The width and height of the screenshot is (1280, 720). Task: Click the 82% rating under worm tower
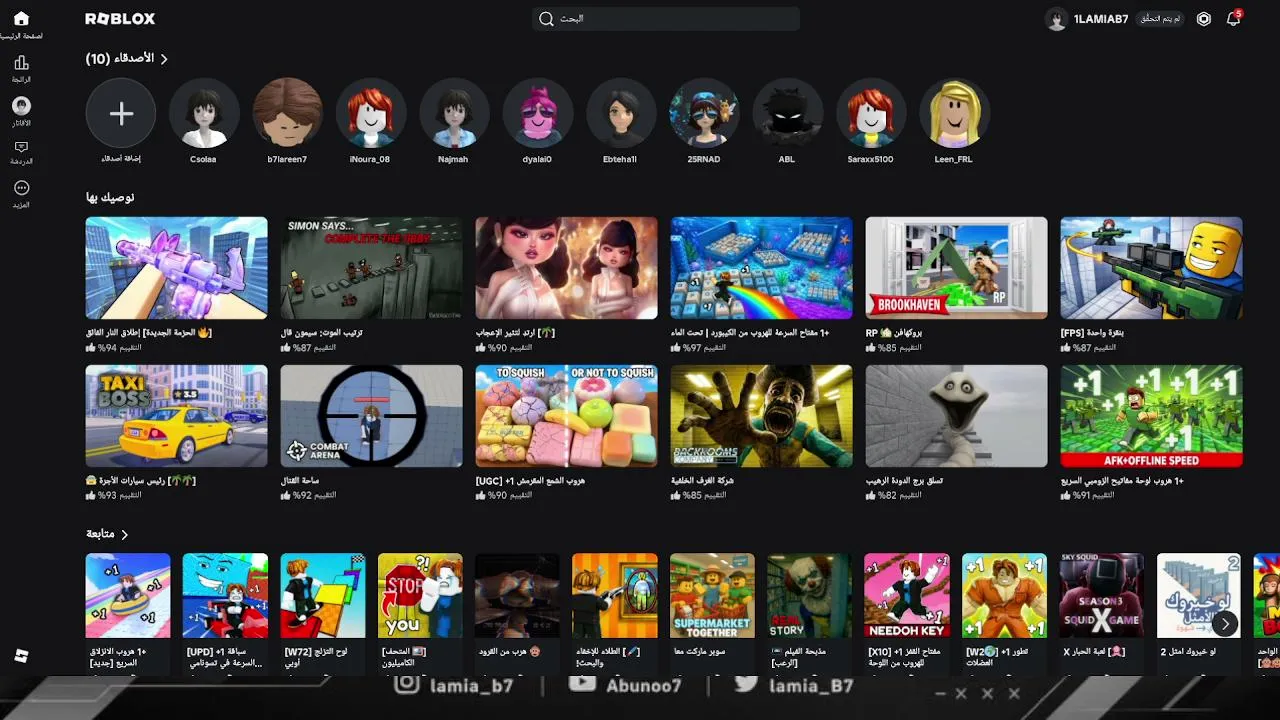click(x=894, y=496)
